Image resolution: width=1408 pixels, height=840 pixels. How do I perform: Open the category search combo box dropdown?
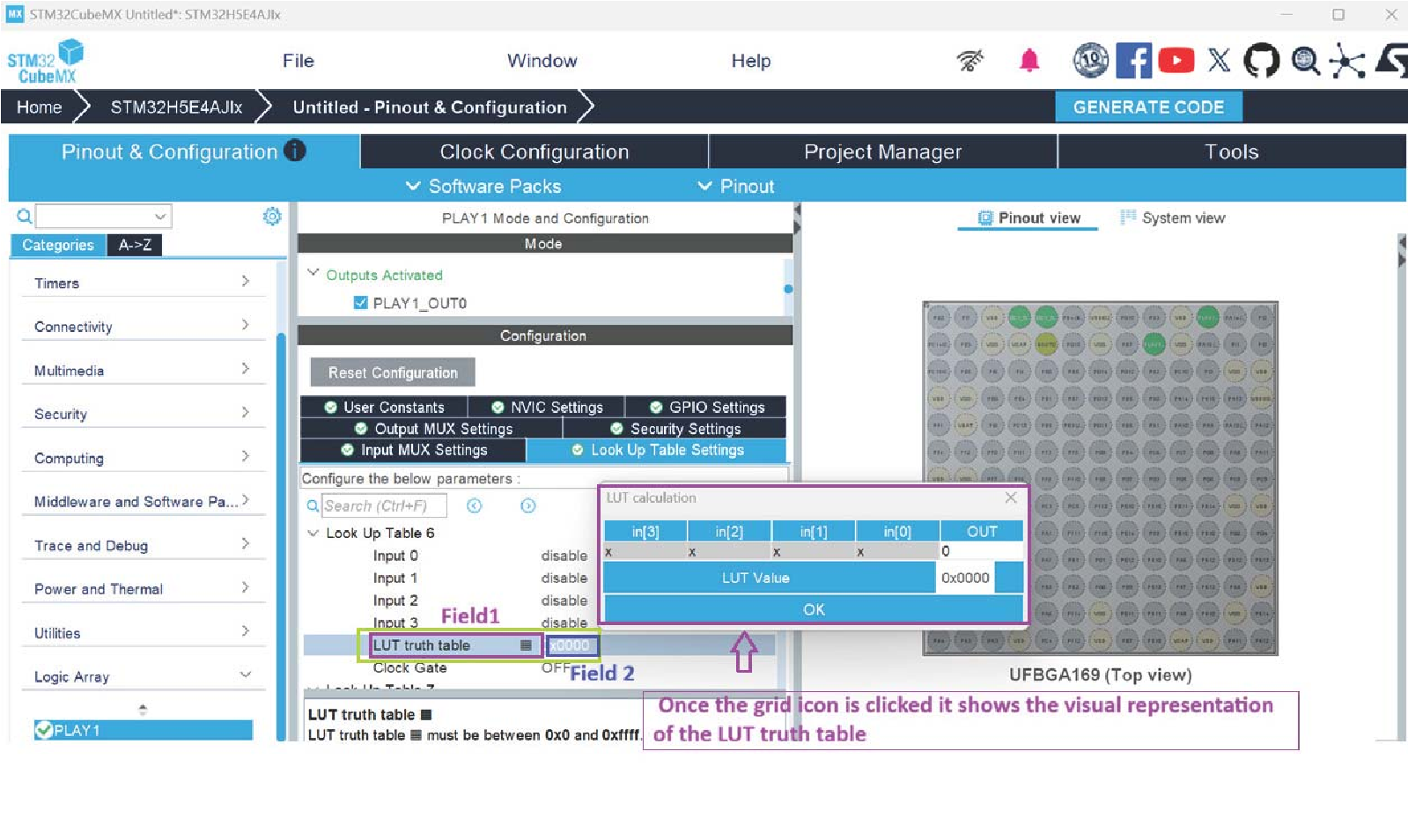coord(159,216)
